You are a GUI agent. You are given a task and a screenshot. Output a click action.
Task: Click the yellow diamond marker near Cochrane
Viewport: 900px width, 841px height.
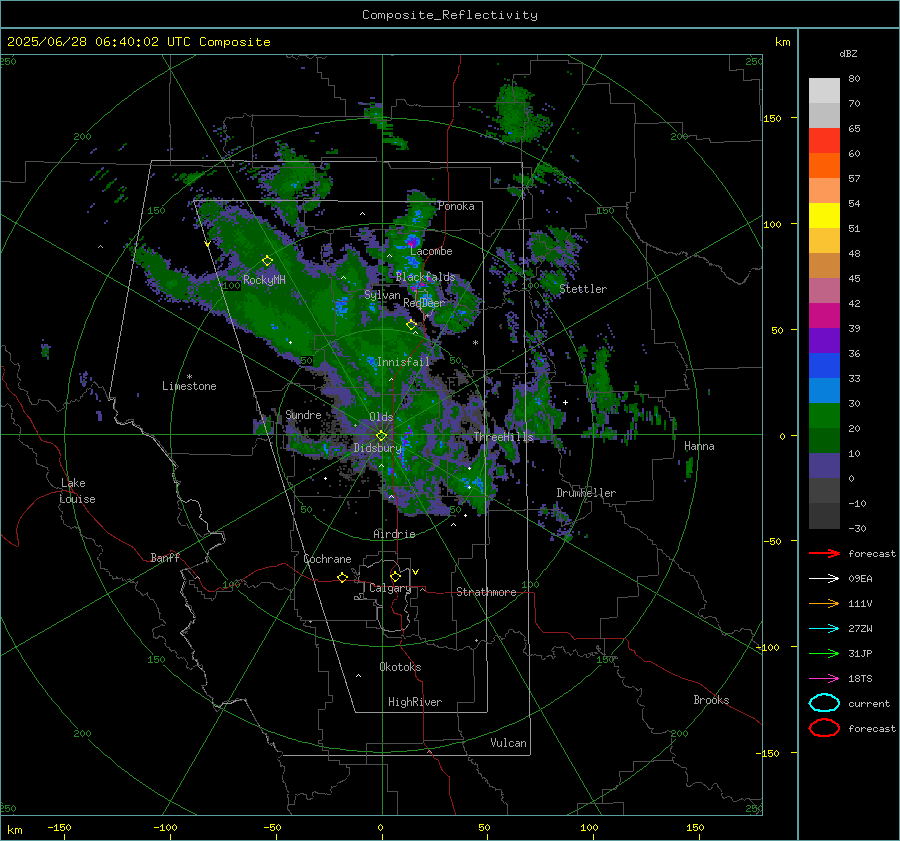coord(342,577)
